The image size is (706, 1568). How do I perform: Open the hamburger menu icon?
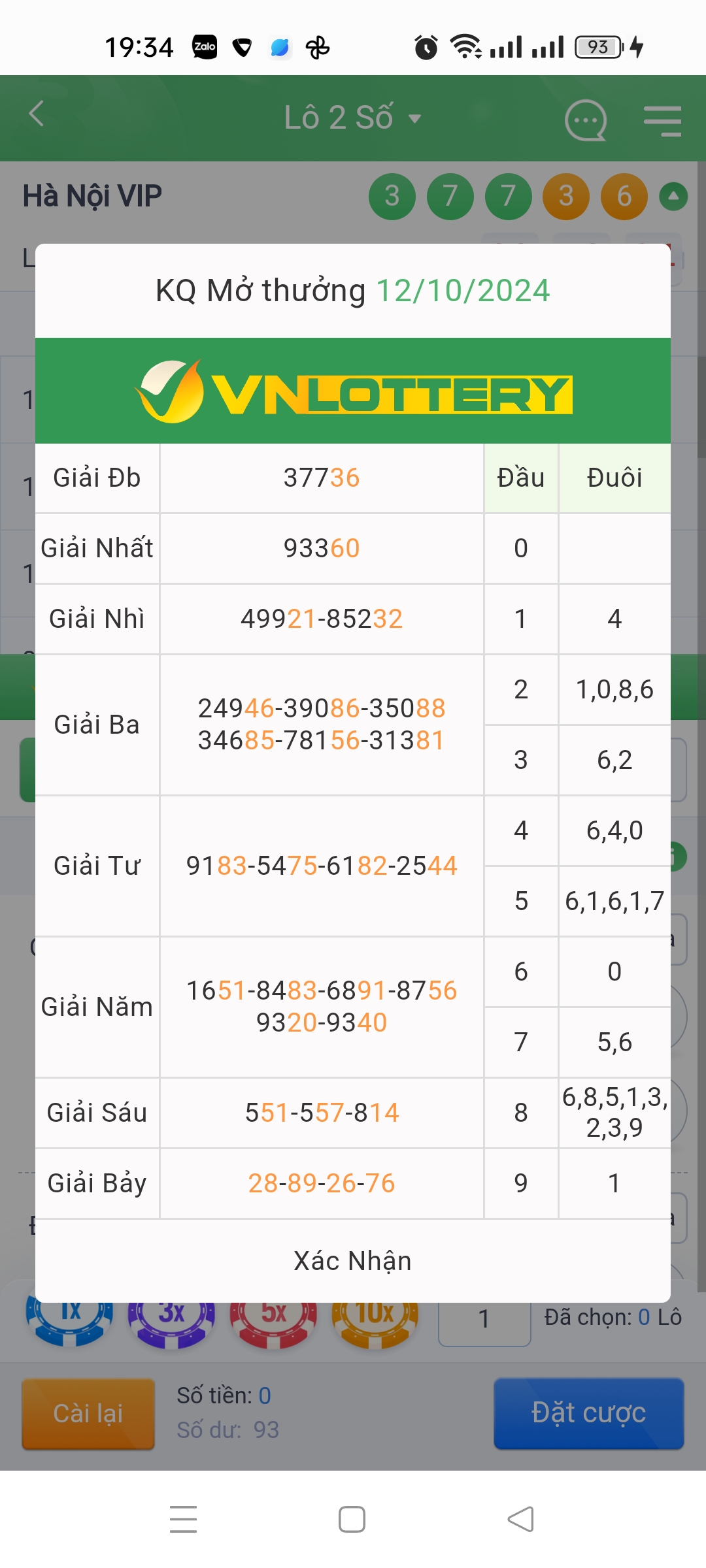point(662,121)
